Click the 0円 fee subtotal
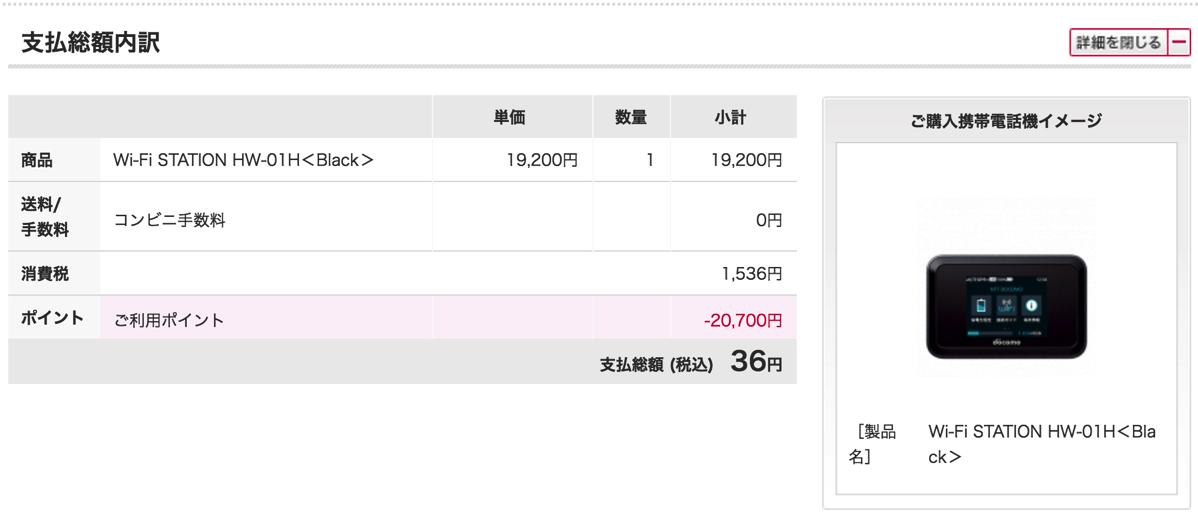 pyautogui.click(x=768, y=220)
